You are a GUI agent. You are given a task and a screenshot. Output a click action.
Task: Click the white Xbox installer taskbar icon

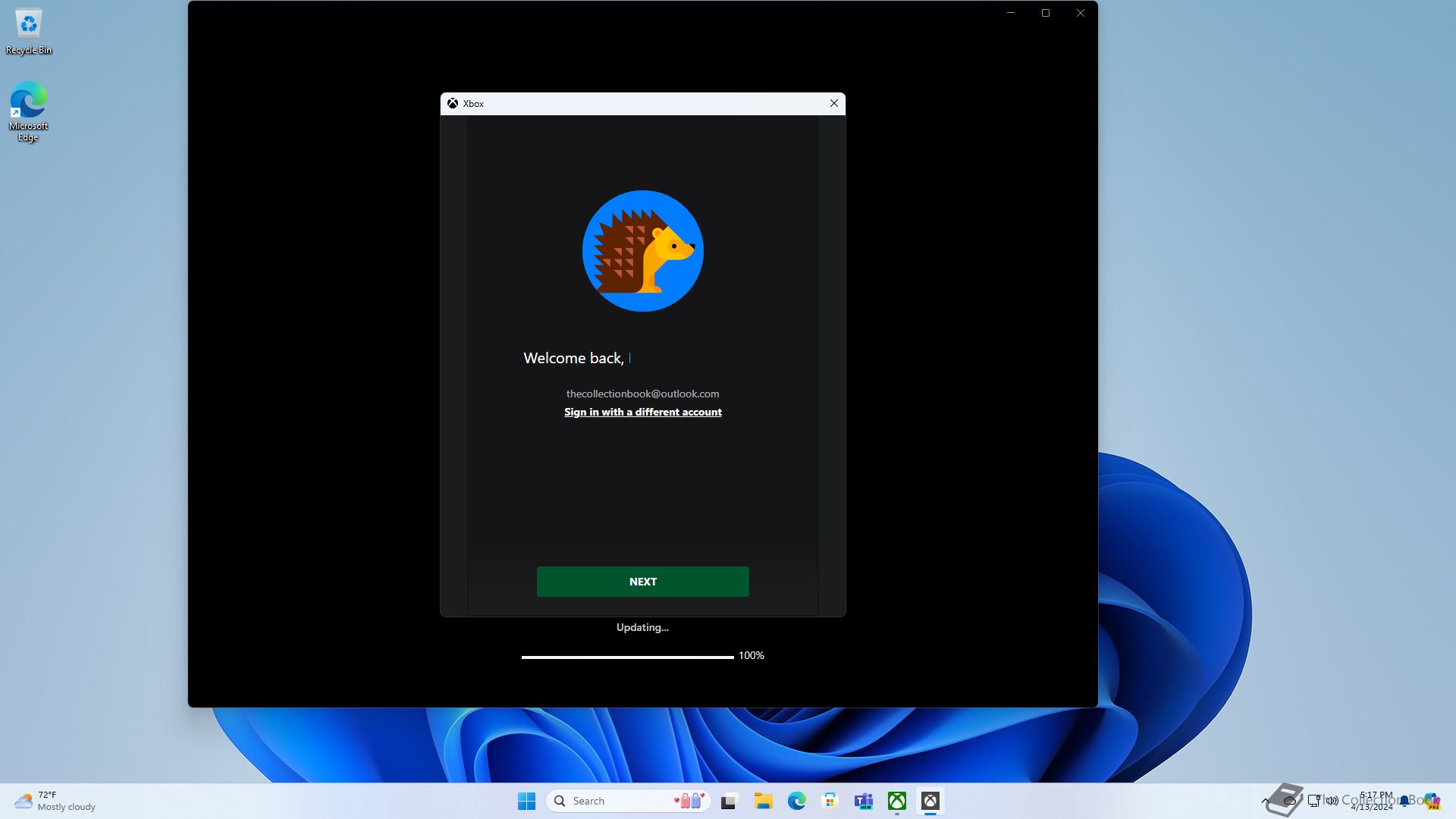[930, 801]
